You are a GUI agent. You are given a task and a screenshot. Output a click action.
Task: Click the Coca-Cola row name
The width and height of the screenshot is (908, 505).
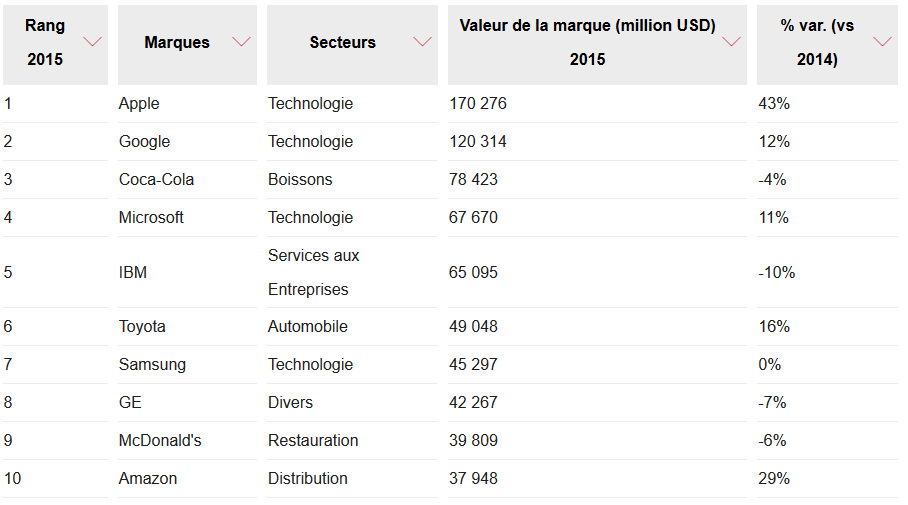156,180
